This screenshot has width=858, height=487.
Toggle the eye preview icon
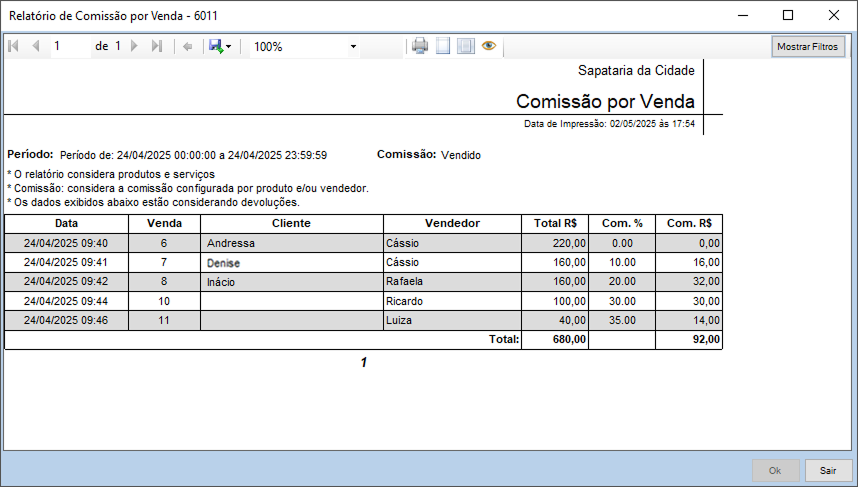(x=489, y=46)
